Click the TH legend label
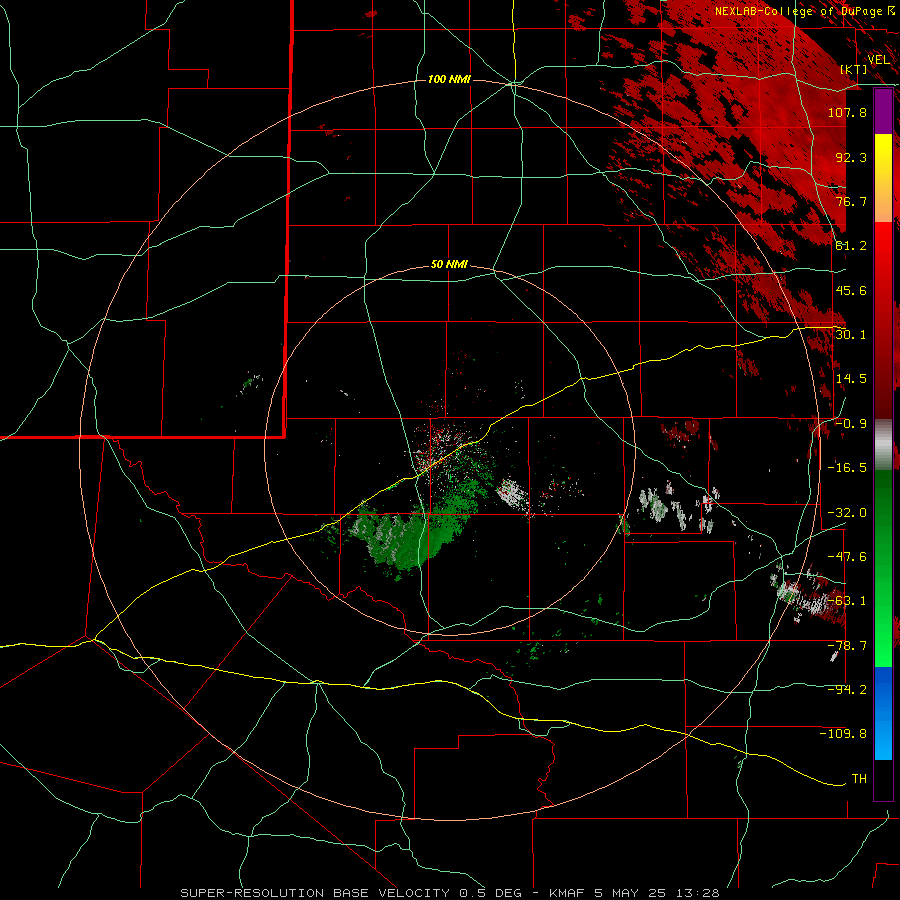 point(859,779)
